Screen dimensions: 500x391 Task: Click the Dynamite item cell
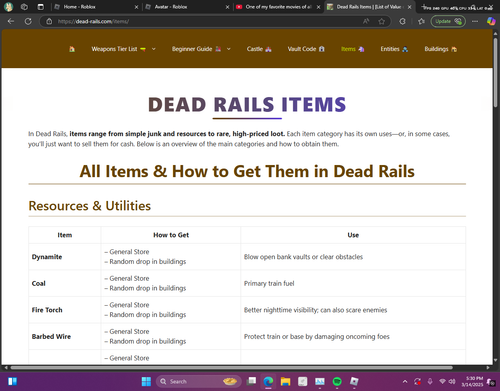coord(65,257)
